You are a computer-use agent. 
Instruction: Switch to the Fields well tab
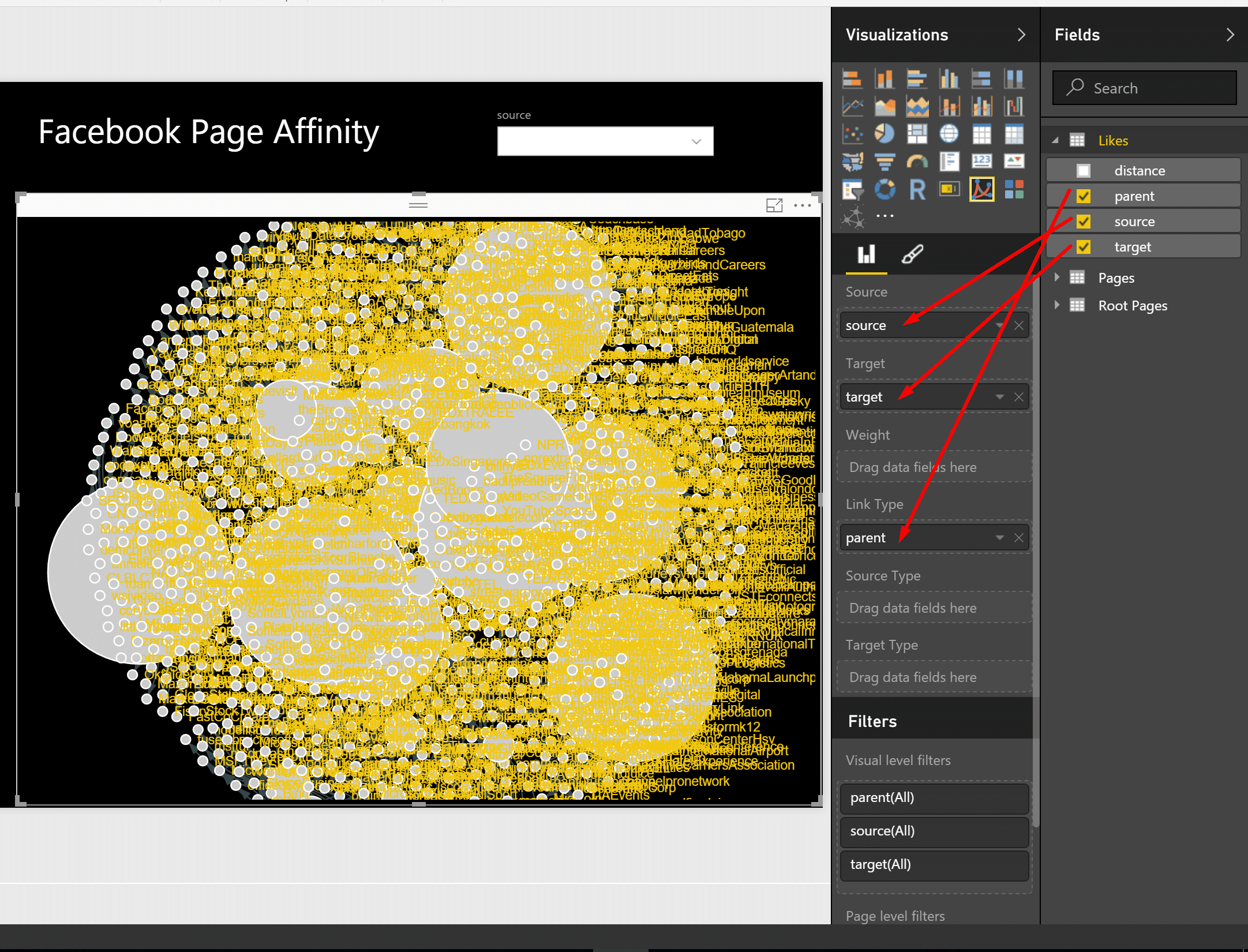click(866, 254)
